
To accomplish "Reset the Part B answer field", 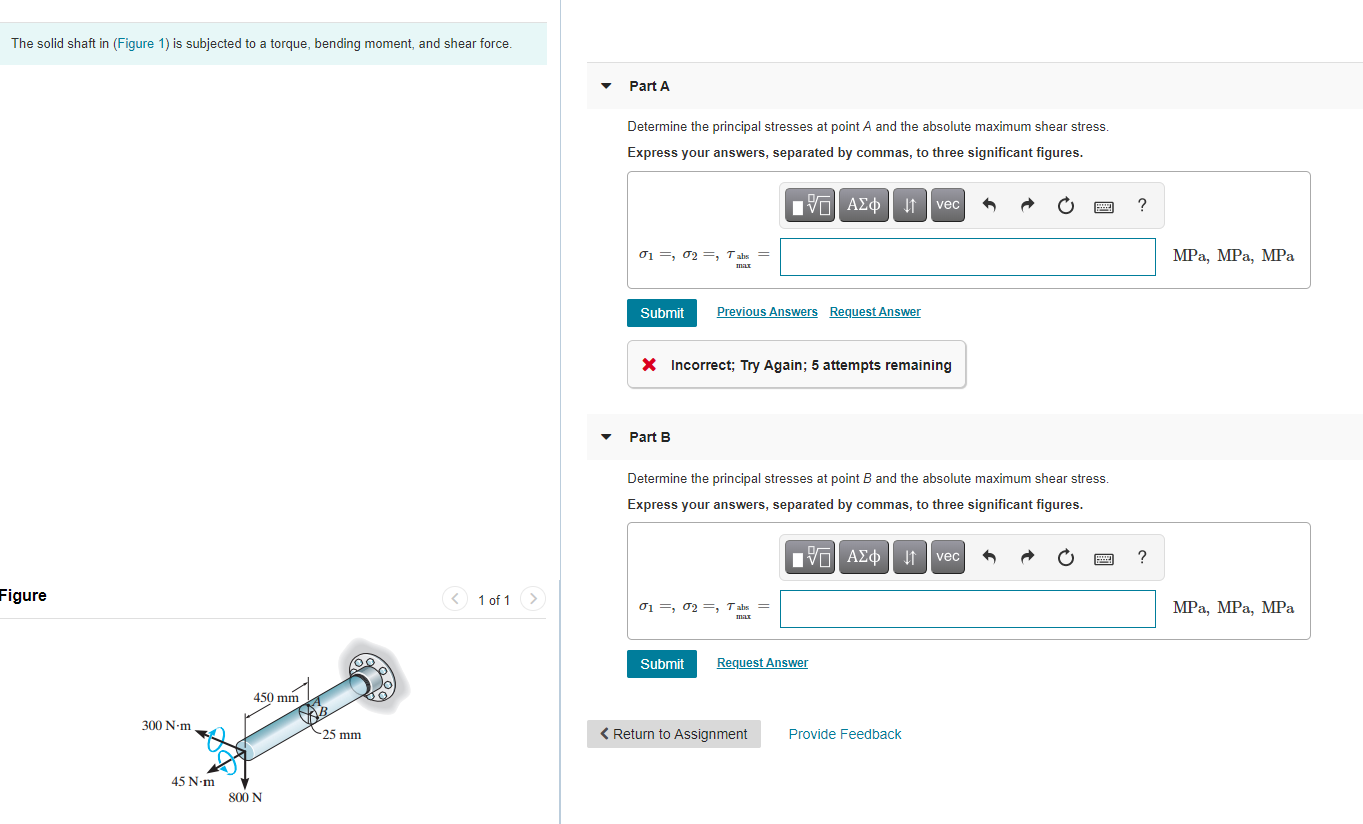I will [1065, 558].
